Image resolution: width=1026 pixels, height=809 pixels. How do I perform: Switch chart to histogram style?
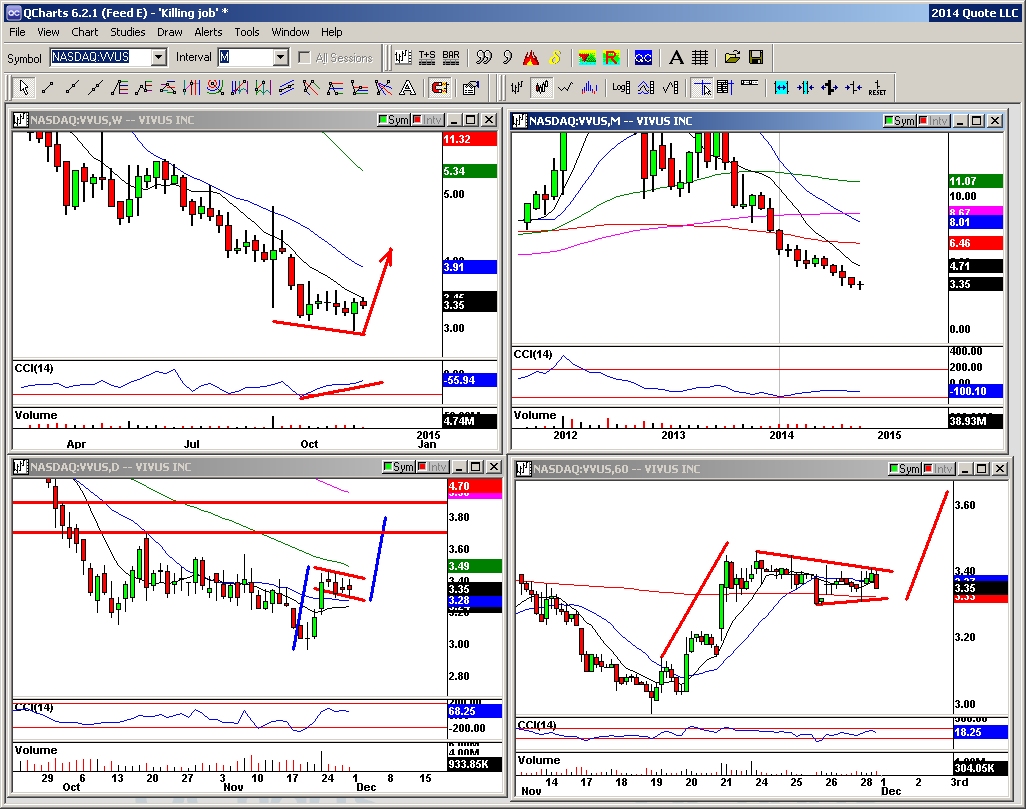pyautogui.click(x=590, y=87)
